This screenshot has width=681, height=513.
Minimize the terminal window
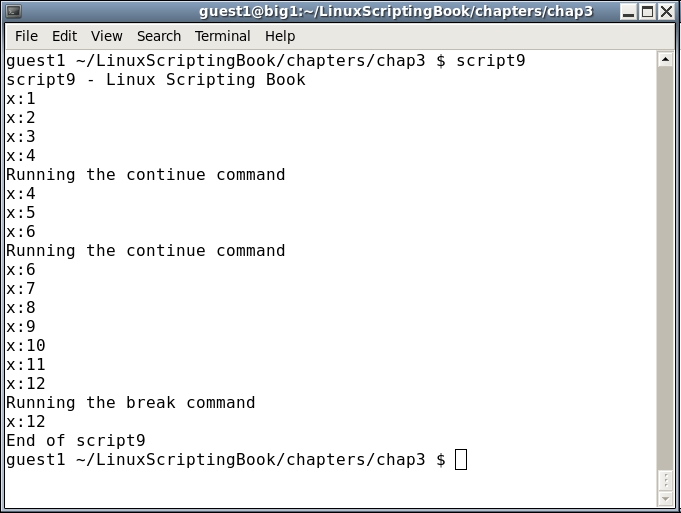[626, 12]
